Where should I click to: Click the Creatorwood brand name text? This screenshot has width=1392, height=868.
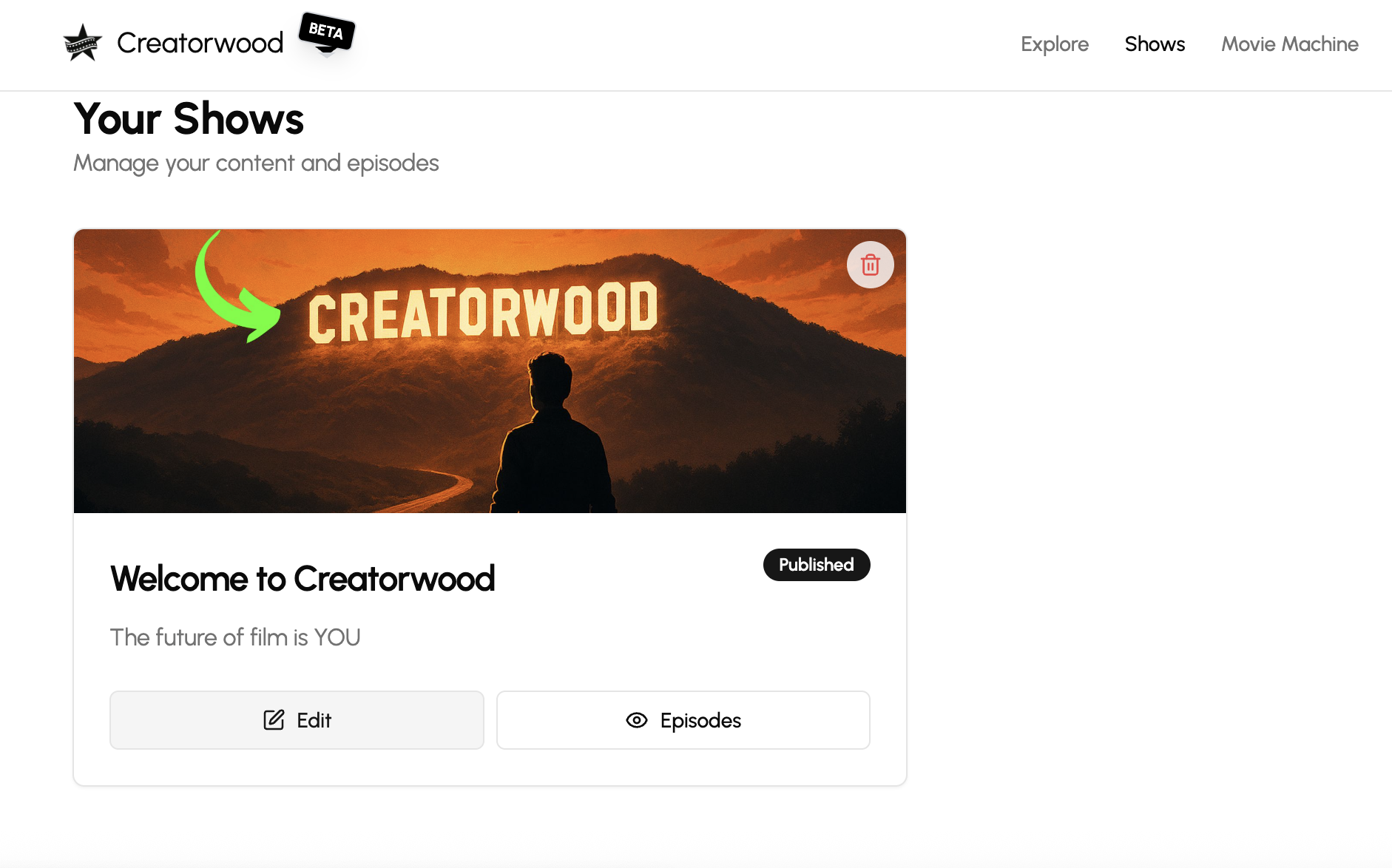coord(200,43)
